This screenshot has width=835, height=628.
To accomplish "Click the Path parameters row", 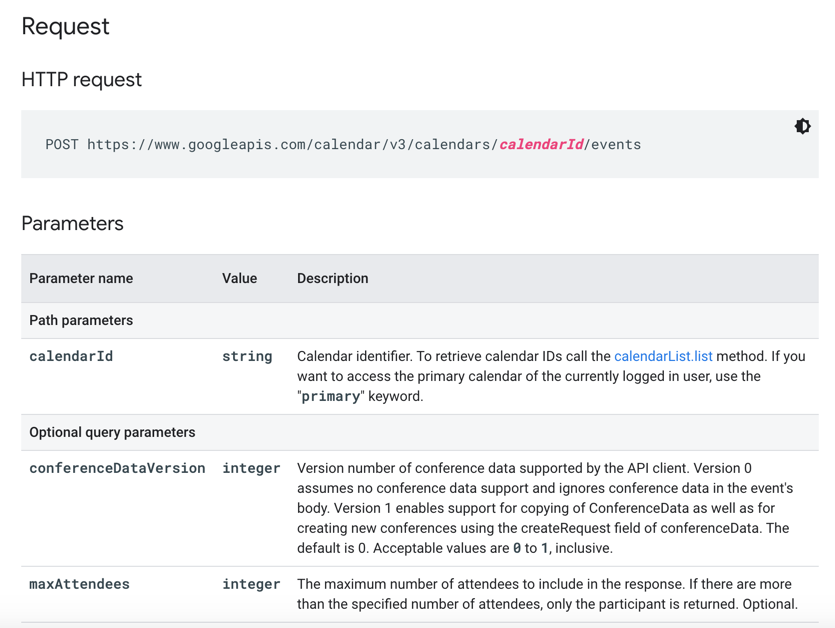I will 420,321.
